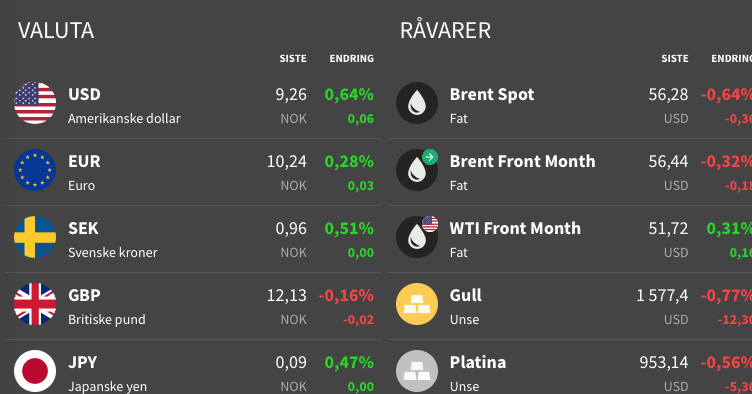Open the USD Amerikanske dollar link
The image size is (752, 394).
124,106
